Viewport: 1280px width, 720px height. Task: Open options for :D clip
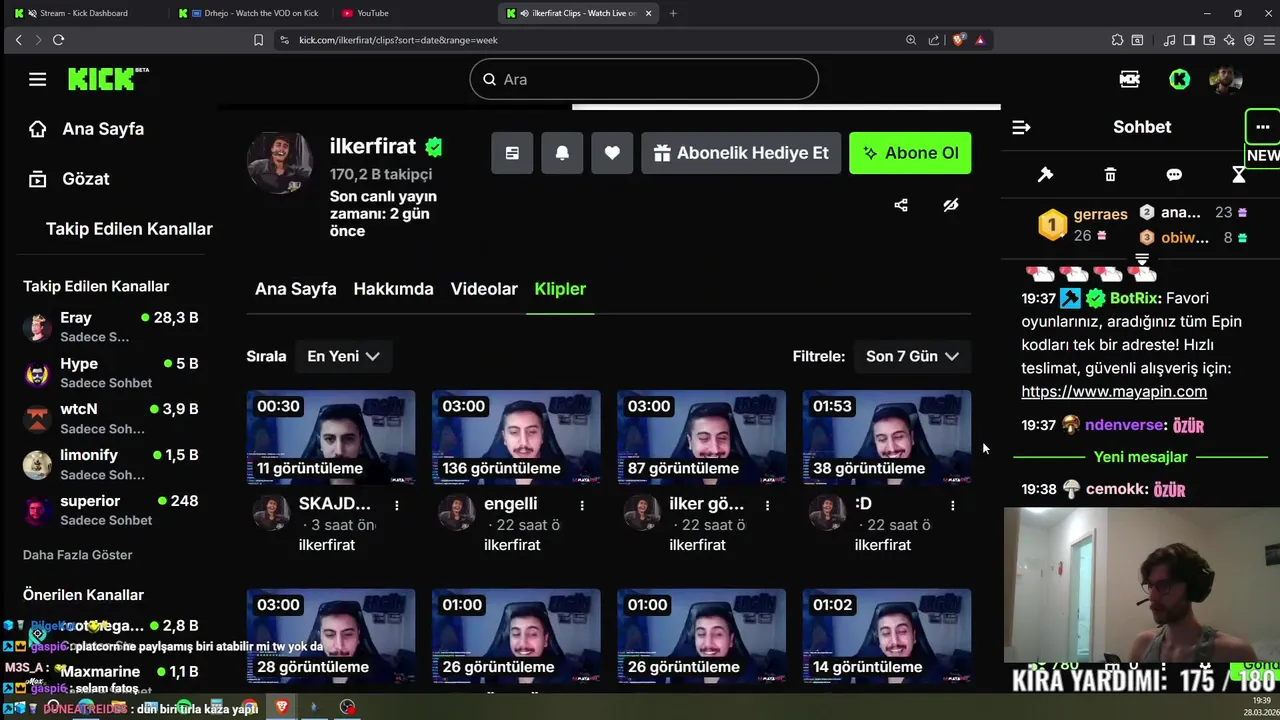(953, 506)
